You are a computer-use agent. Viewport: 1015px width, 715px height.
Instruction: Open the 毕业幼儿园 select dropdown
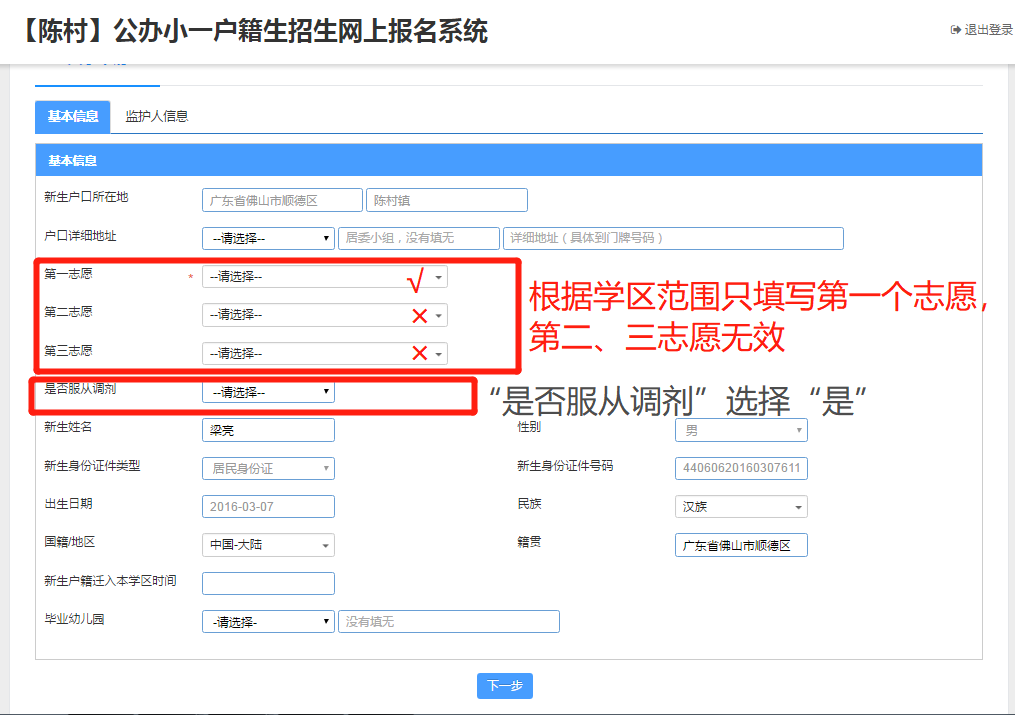click(x=268, y=621)
